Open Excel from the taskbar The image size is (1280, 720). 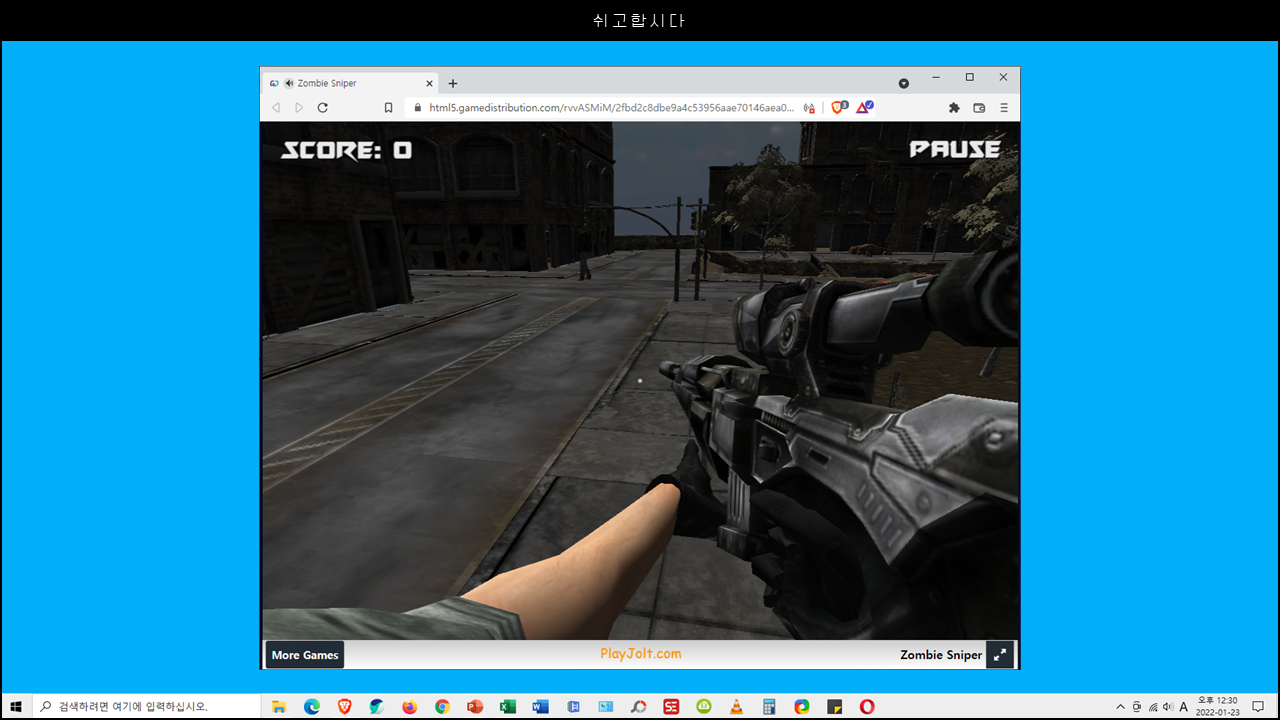[x=508, y=706]
